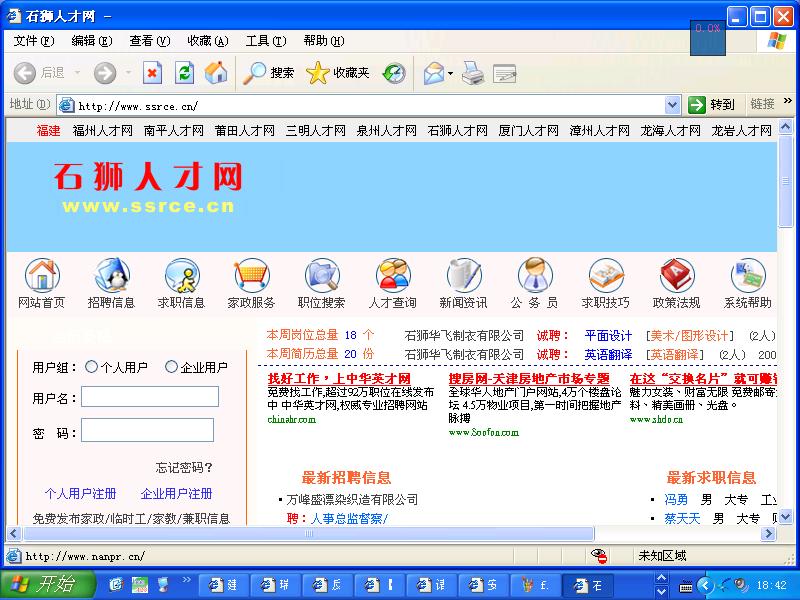Screen dimensions: 800x600
Task: Open 网站首页 house icon
Action: (42, 276)
